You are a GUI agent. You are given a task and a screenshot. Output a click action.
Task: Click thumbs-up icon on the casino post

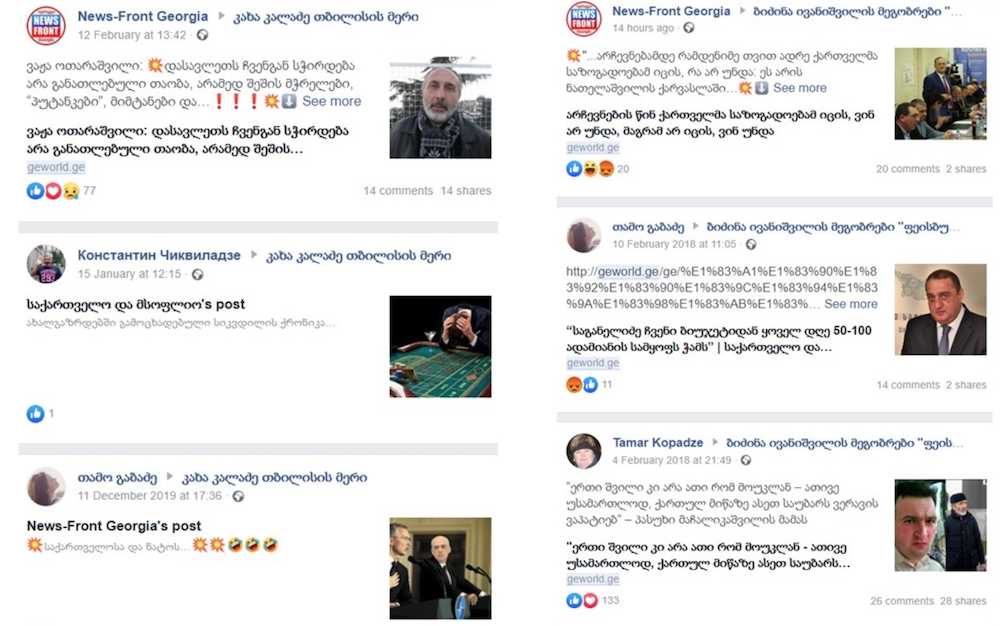pos(35,414)
